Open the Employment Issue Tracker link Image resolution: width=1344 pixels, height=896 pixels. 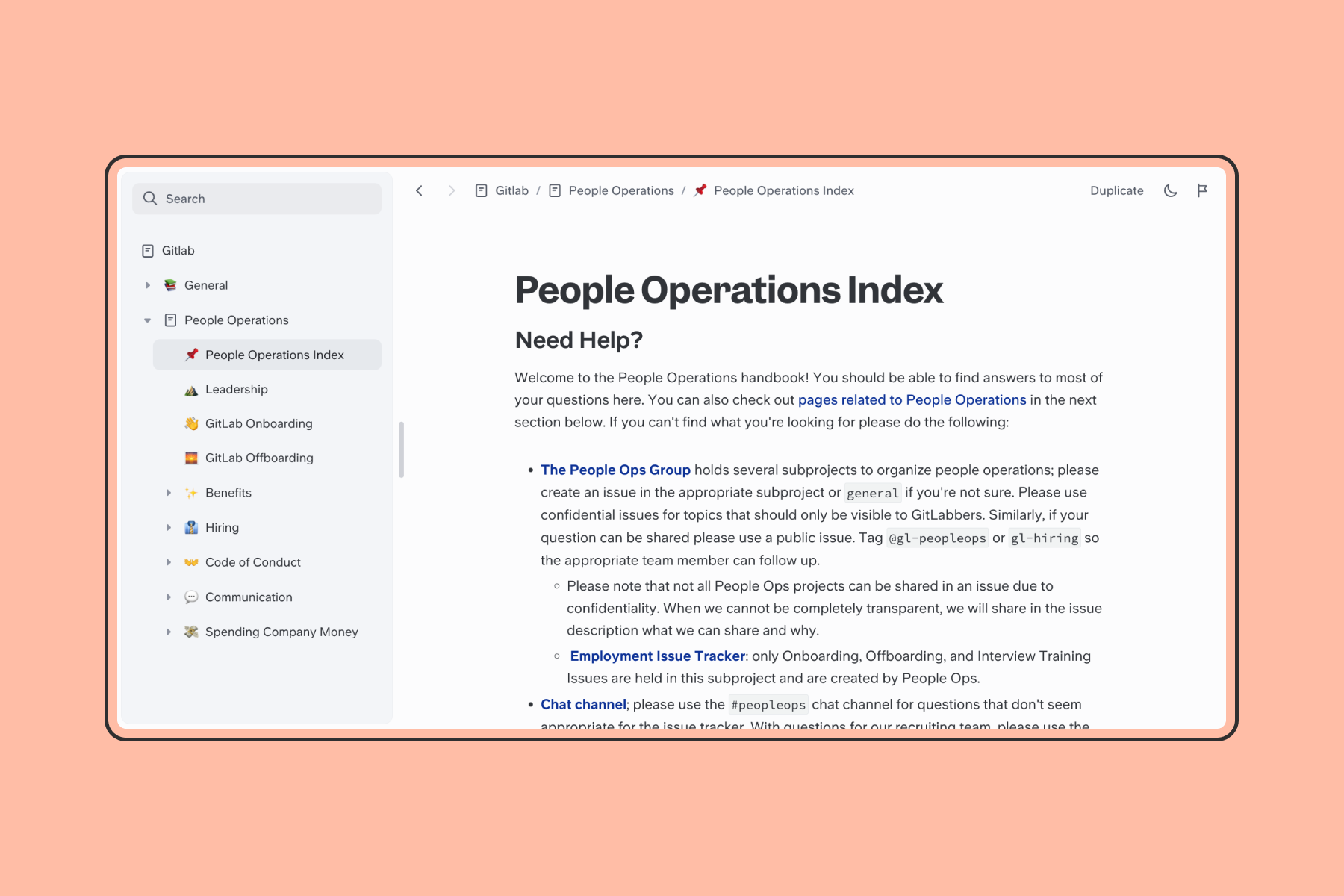(x=658, y=656)
